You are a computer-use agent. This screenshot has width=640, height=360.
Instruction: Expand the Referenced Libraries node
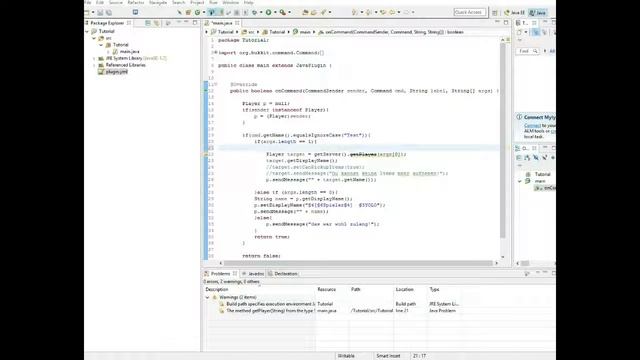[94, 65]
